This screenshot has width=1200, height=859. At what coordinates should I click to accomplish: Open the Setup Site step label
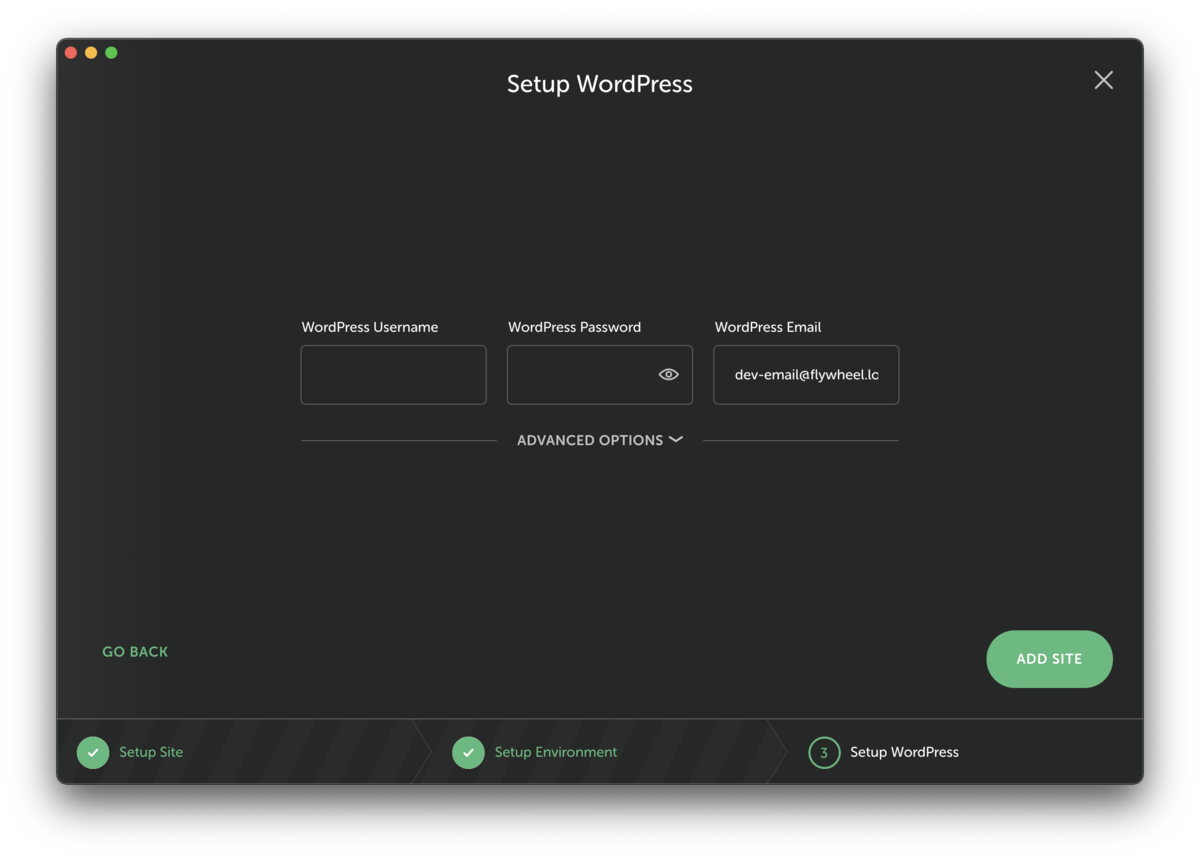[151, 752]
